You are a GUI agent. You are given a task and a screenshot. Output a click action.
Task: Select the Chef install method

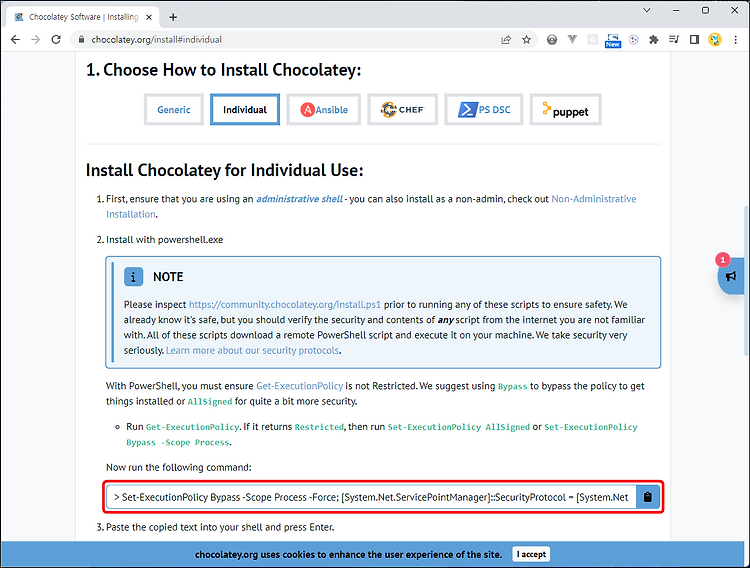pos(402,110)
